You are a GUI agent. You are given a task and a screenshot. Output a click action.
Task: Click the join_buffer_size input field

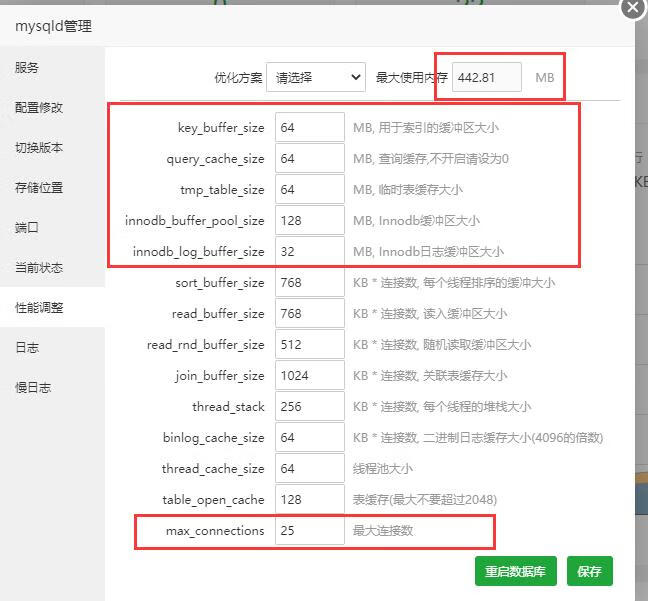pyautogui.click(x=309, y=376)
